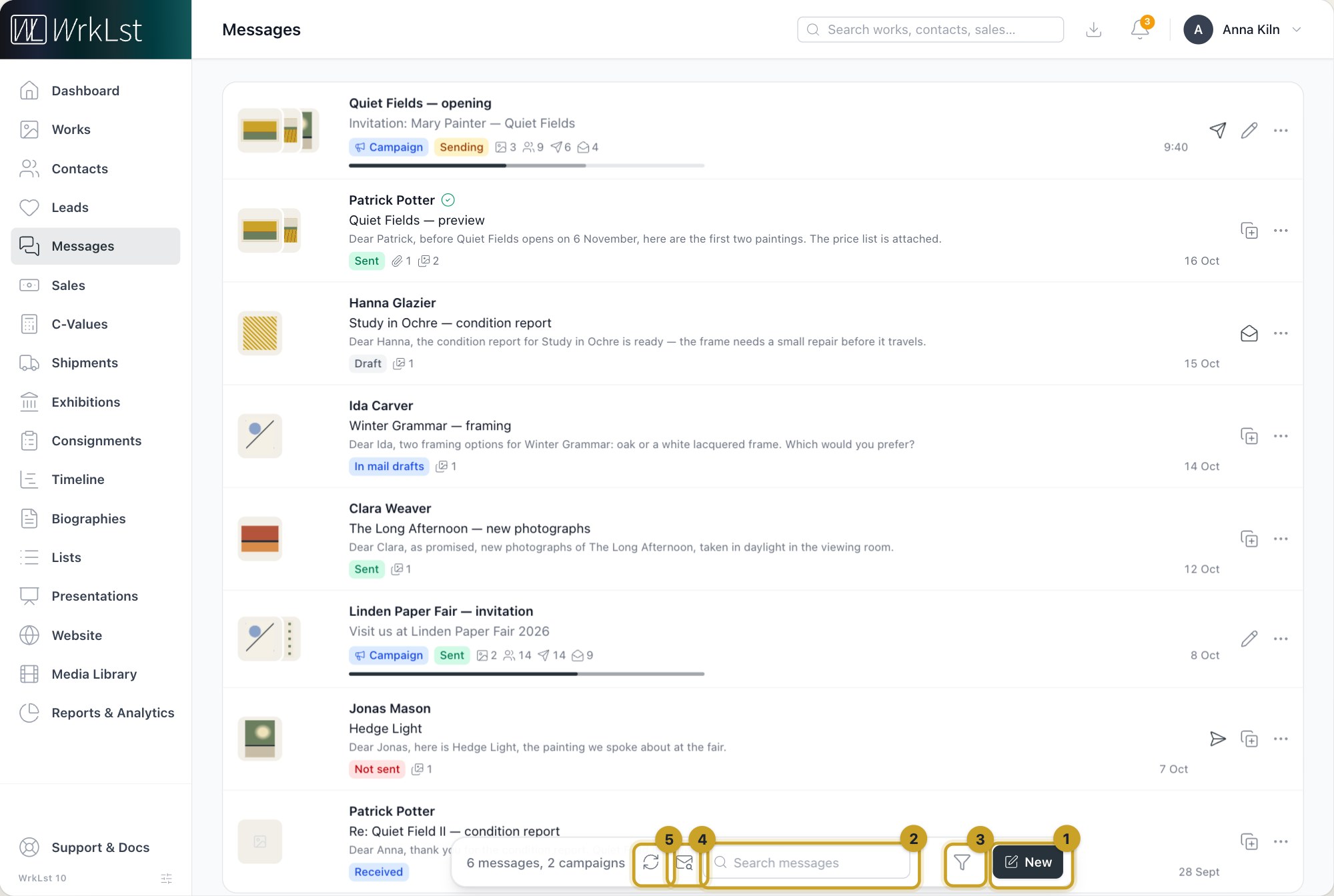
Task: Open the Study in Ochre thumbnail
Action: [259, 333]
